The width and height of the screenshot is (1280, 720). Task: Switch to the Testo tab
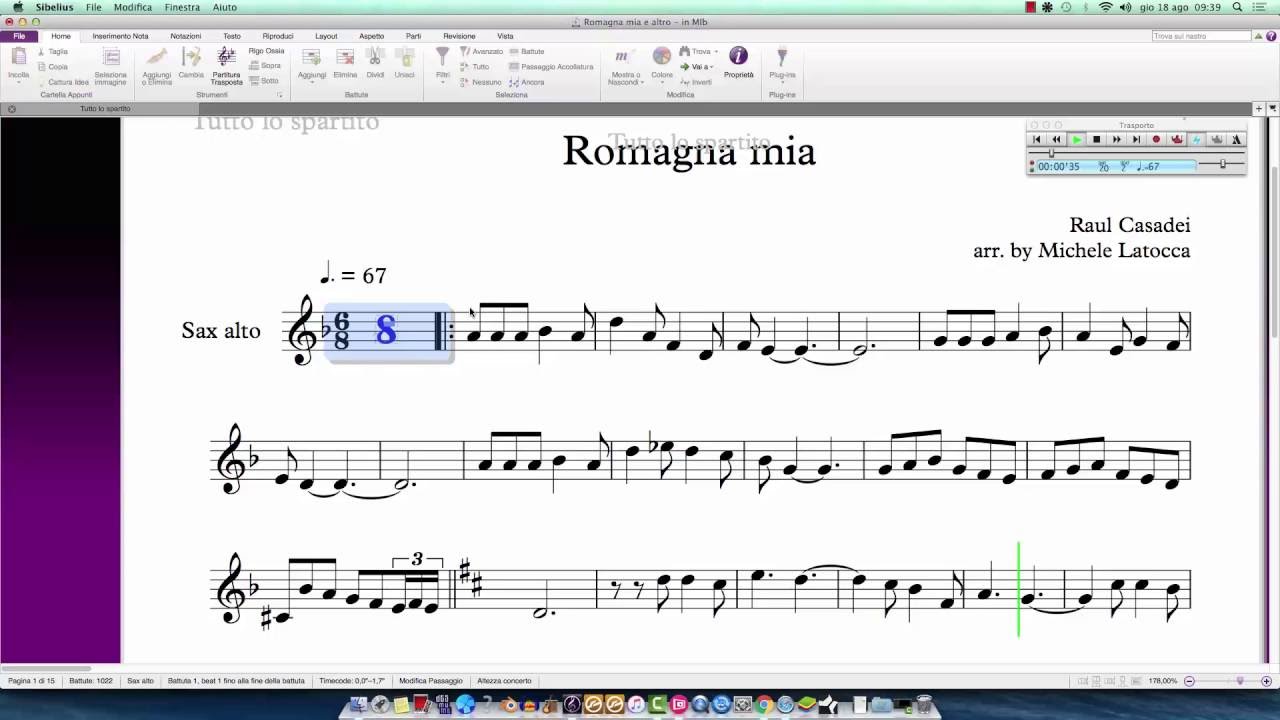232,36
